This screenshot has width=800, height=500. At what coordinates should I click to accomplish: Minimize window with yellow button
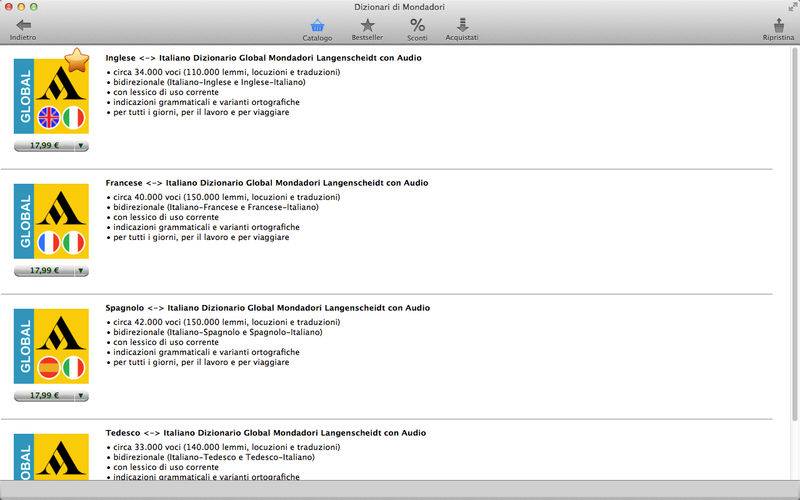point(21,7)
